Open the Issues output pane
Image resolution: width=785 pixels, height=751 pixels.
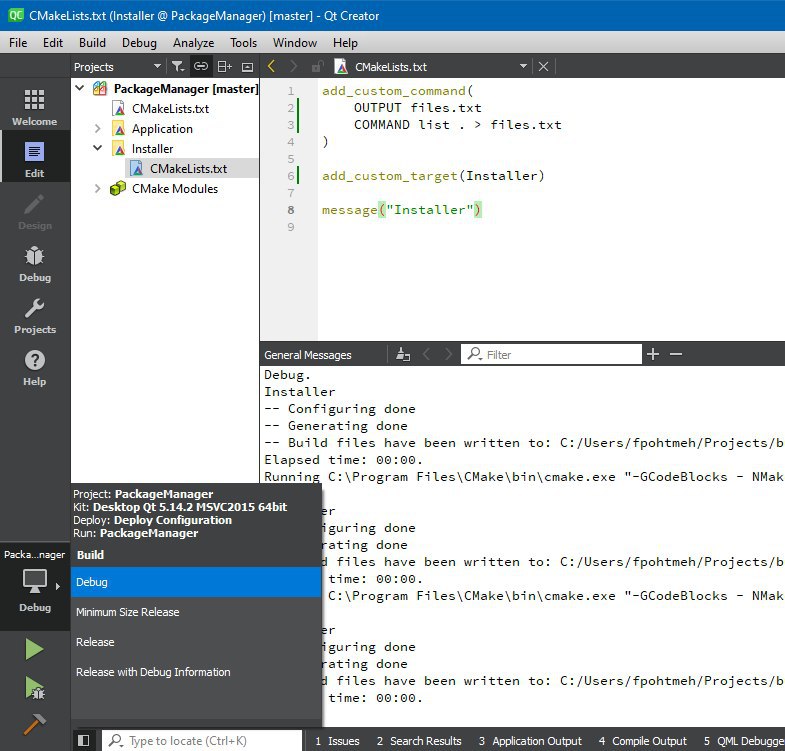click(x=337, y=740)
